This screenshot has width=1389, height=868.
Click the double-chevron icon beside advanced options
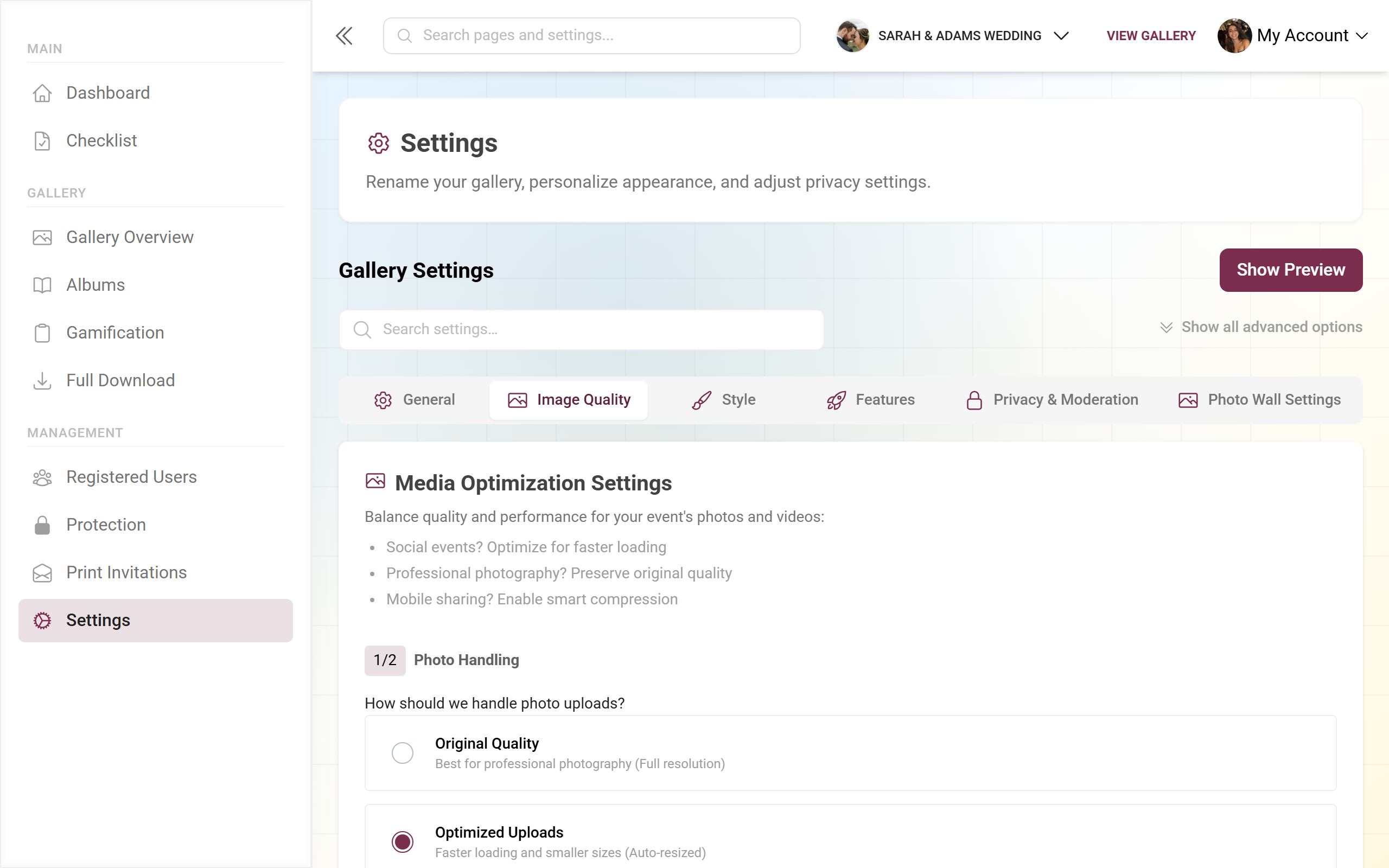(1165, 327)
